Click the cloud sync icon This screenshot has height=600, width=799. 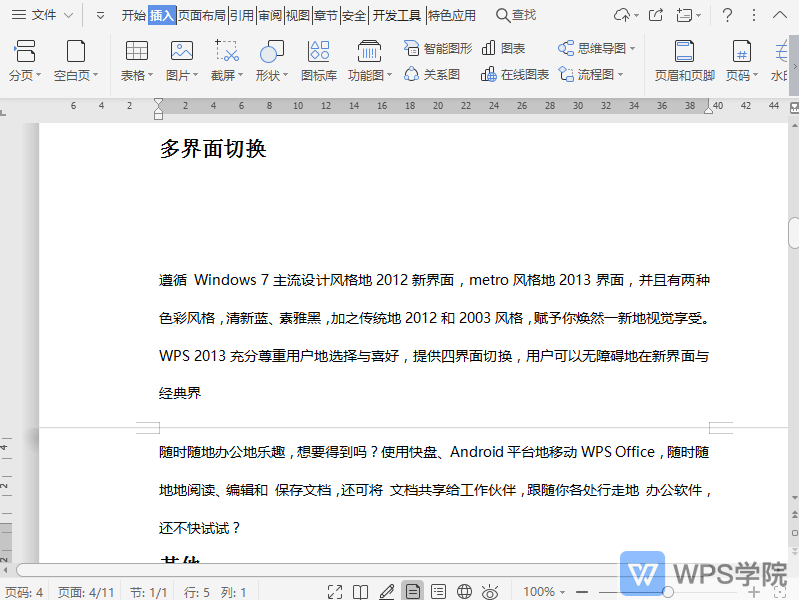pos(622,15)
